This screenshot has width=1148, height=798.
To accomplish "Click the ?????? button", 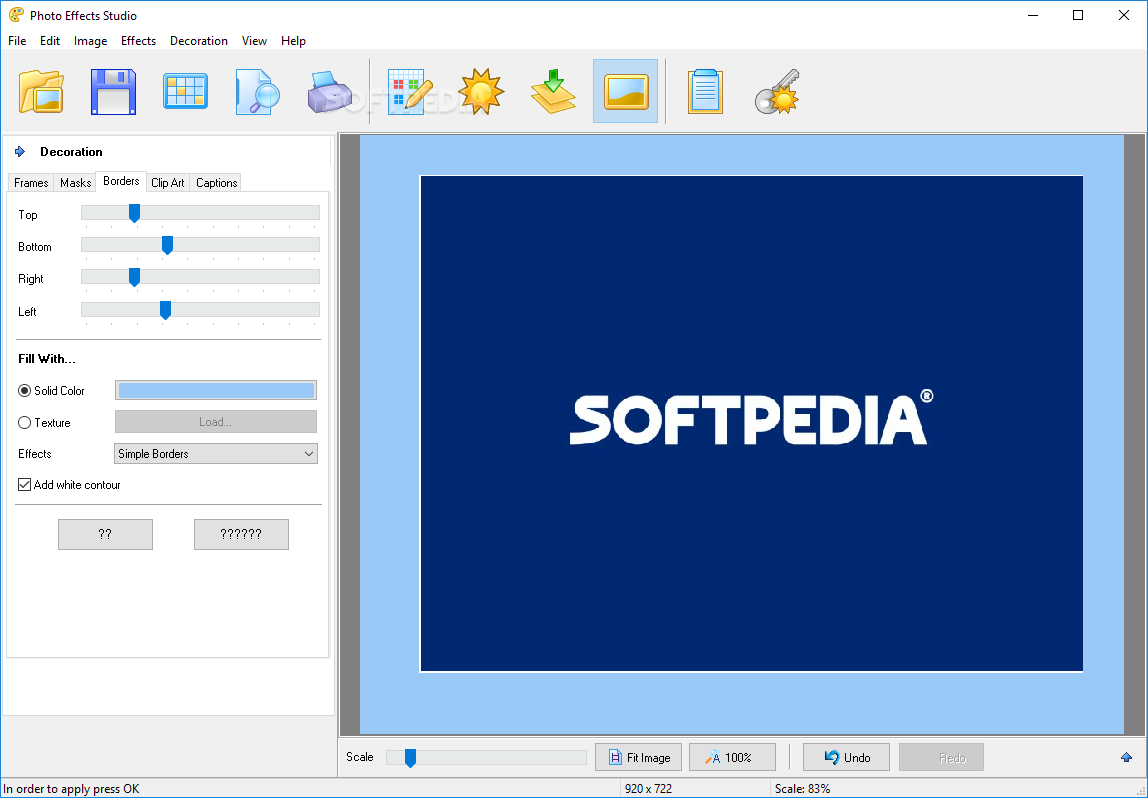I will pyautogui.click(x=242, y=534).
